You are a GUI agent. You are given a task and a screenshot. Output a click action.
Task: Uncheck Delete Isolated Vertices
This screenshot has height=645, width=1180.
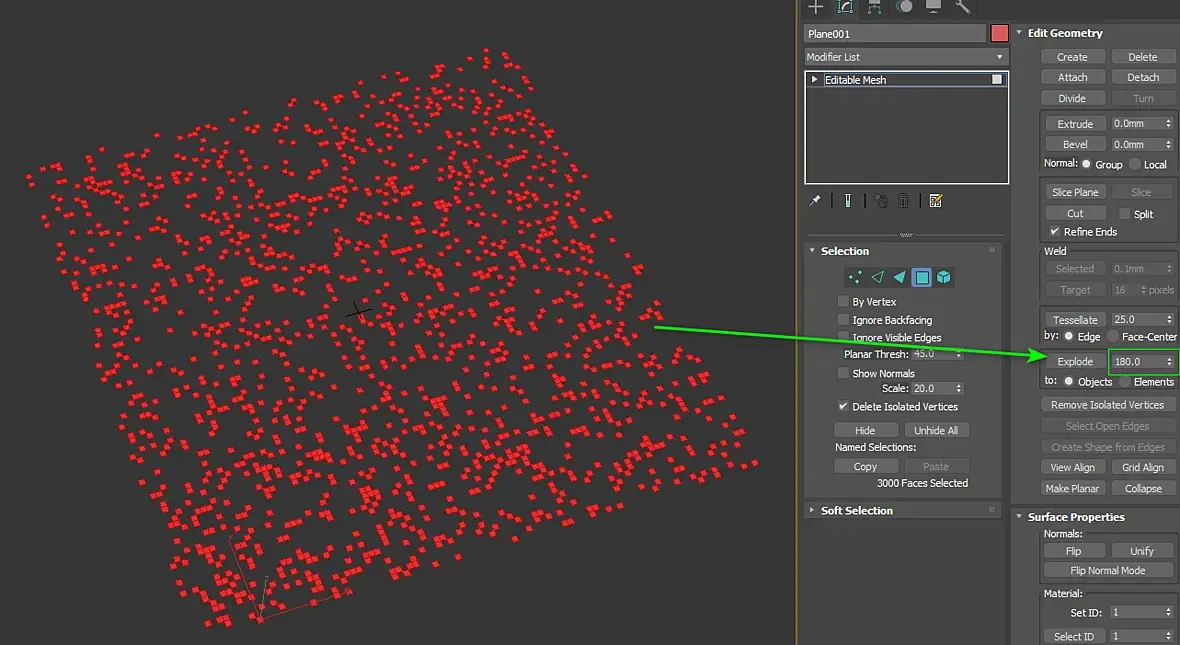pyautogui.click(x=843, y=407)
